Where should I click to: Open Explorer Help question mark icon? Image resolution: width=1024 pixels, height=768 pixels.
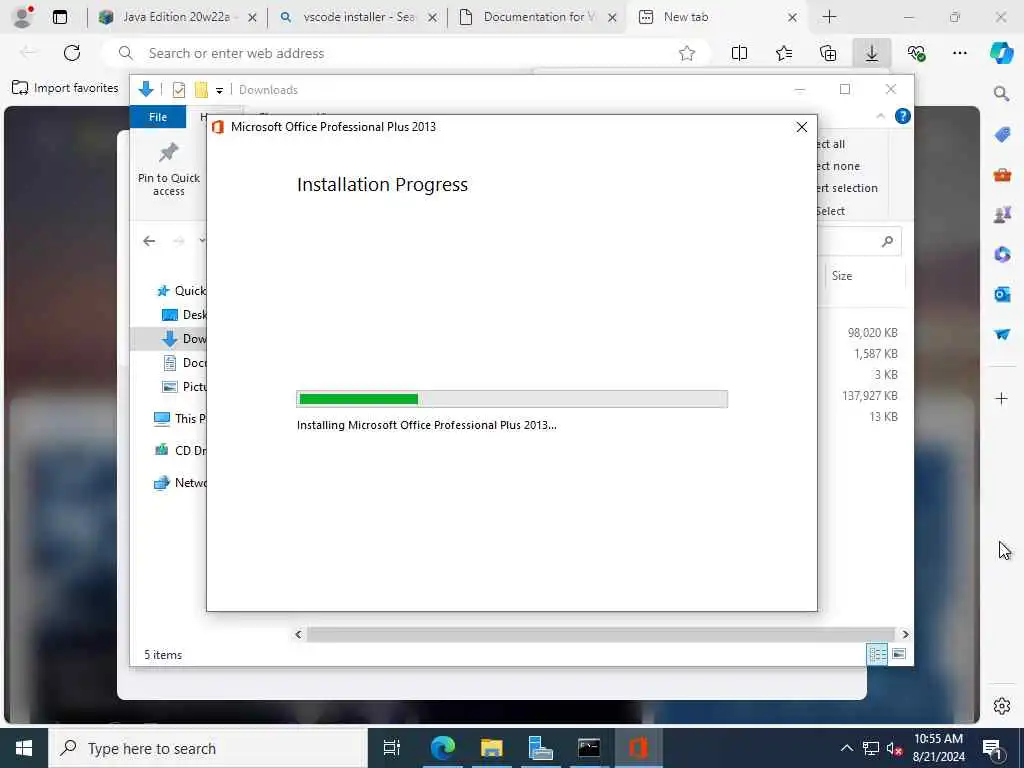point(903,116)
